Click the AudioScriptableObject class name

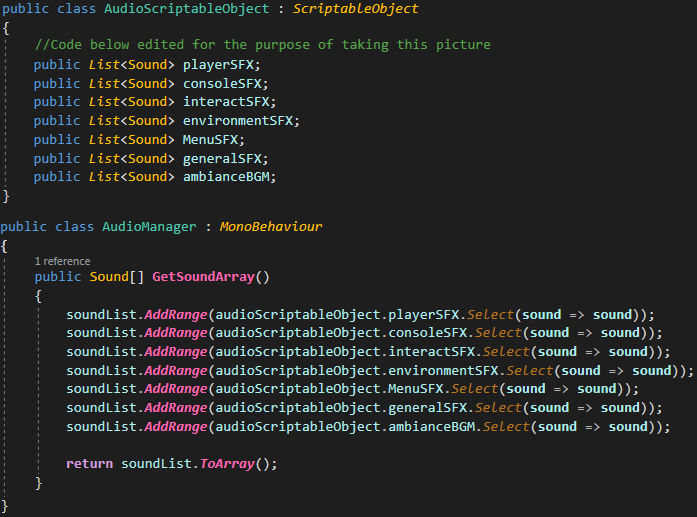pyautogui.click(x=186, y=9)
